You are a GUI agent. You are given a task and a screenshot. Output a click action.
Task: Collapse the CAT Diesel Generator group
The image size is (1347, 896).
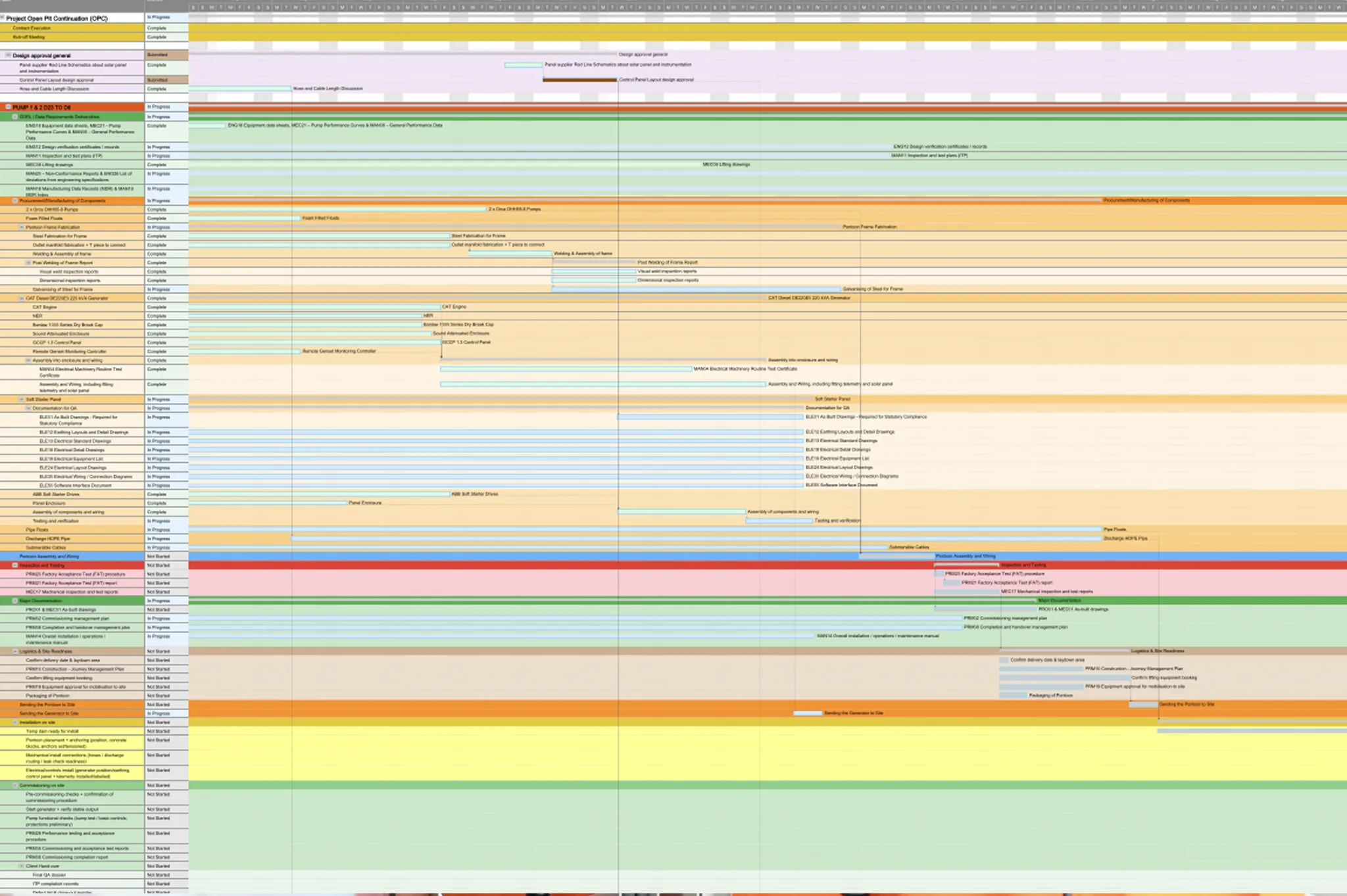click(22, 298)
